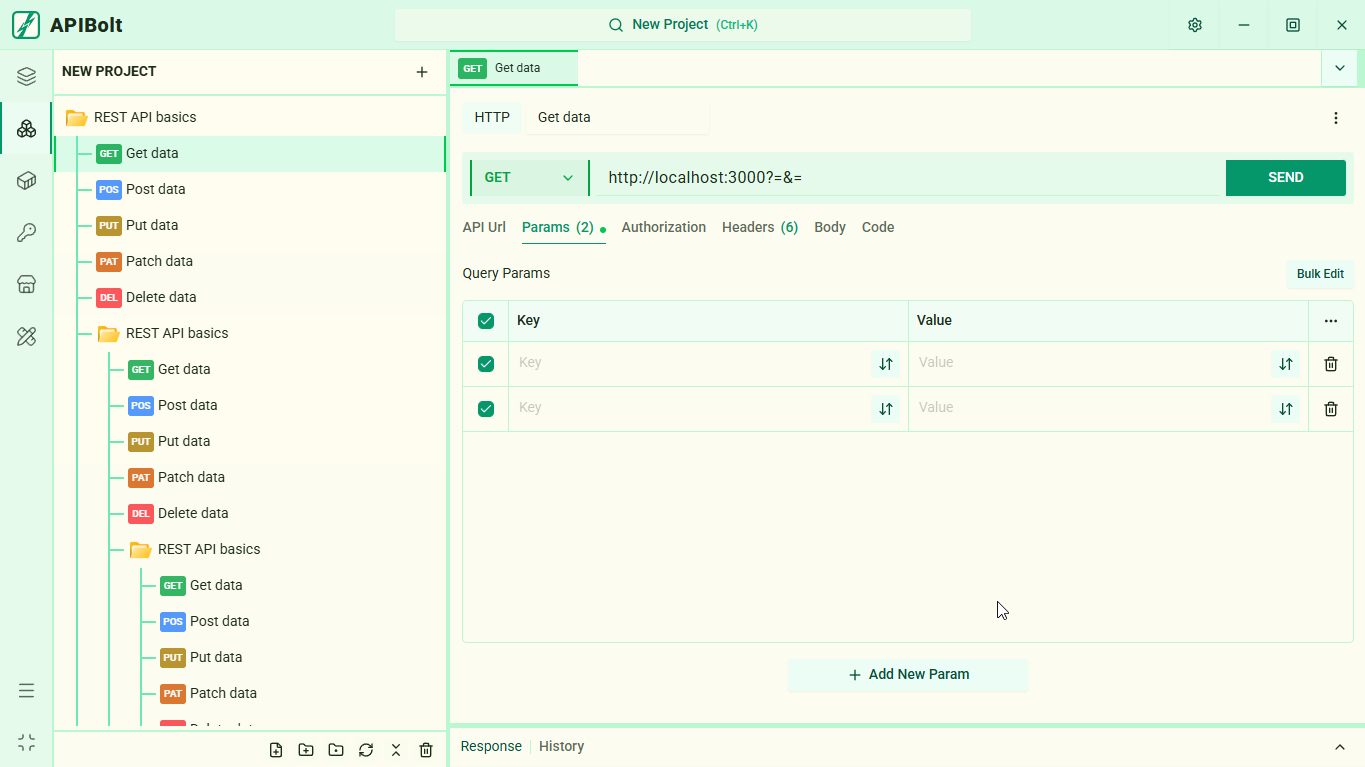Toggle the header select-all params checkbox

(486, 321)
